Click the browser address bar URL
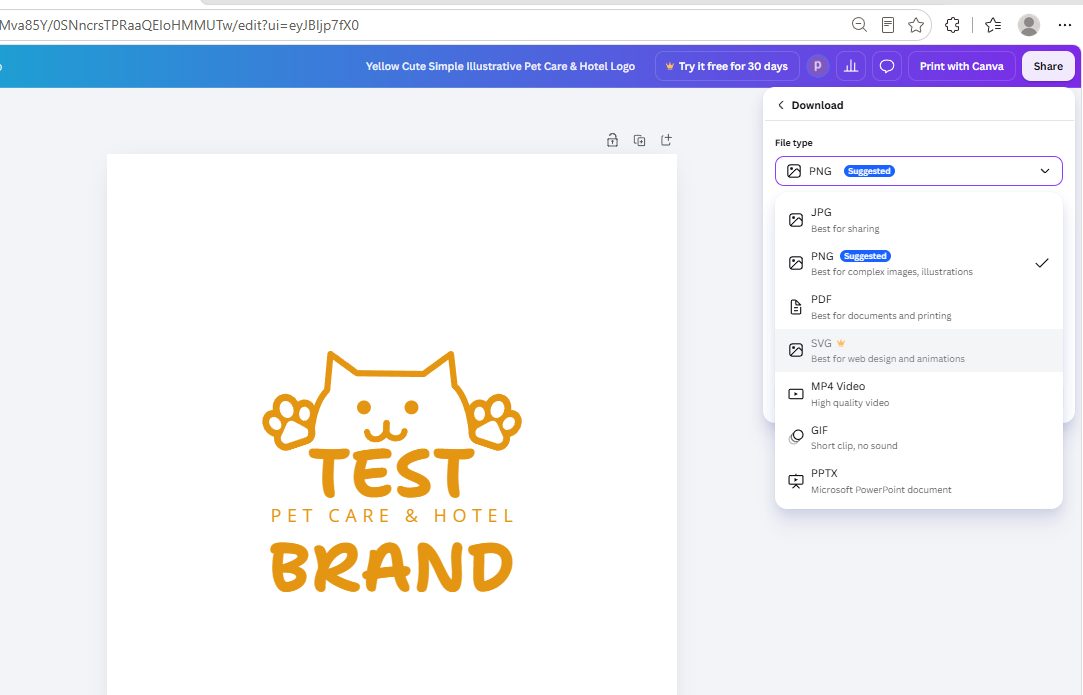Viewport: 1083px width, 695px height. click(180, 26)
